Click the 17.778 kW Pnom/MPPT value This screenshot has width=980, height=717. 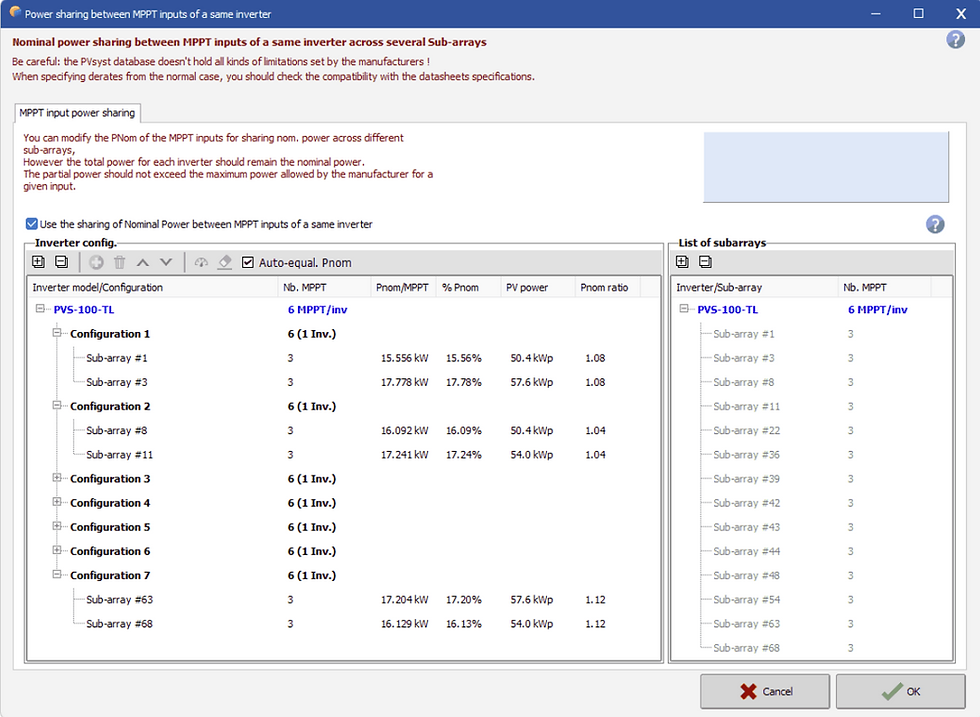pyautogui.click(x=404, y=382)
